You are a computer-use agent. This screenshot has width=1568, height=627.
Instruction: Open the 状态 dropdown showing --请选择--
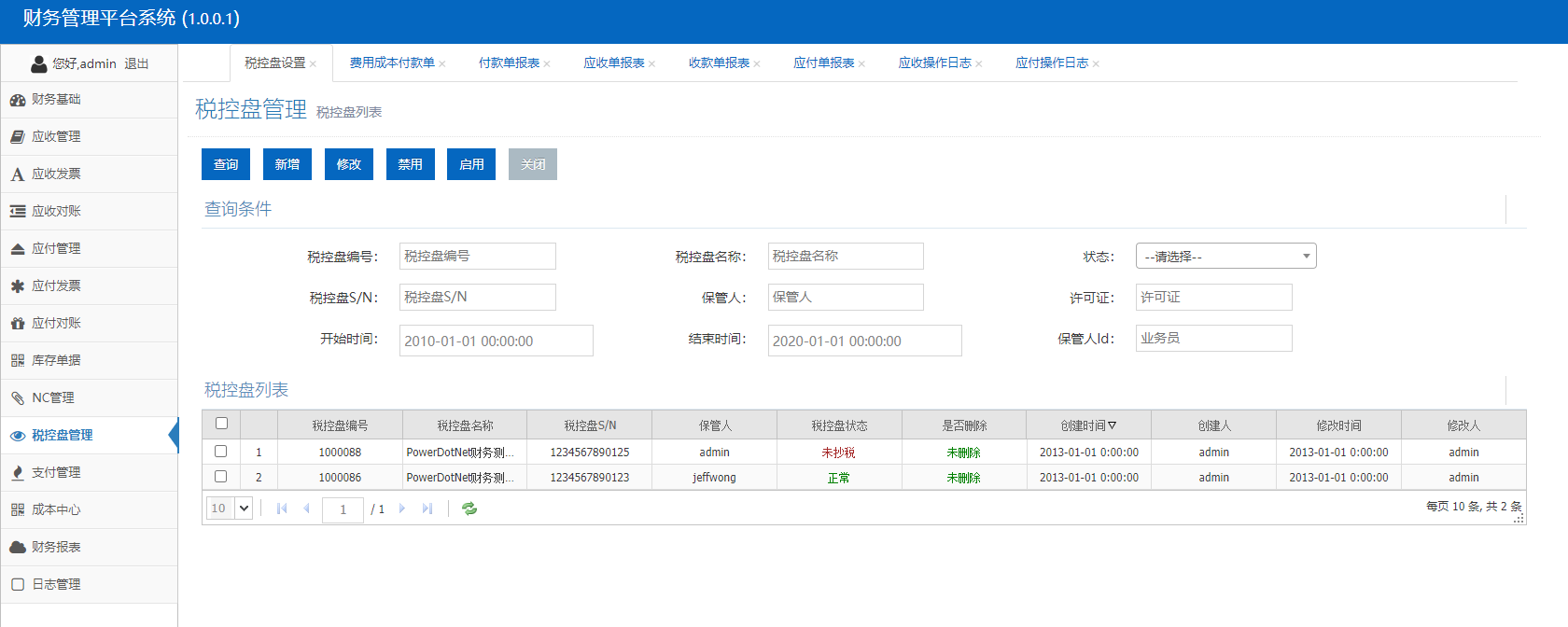(x=1225, y=257)
